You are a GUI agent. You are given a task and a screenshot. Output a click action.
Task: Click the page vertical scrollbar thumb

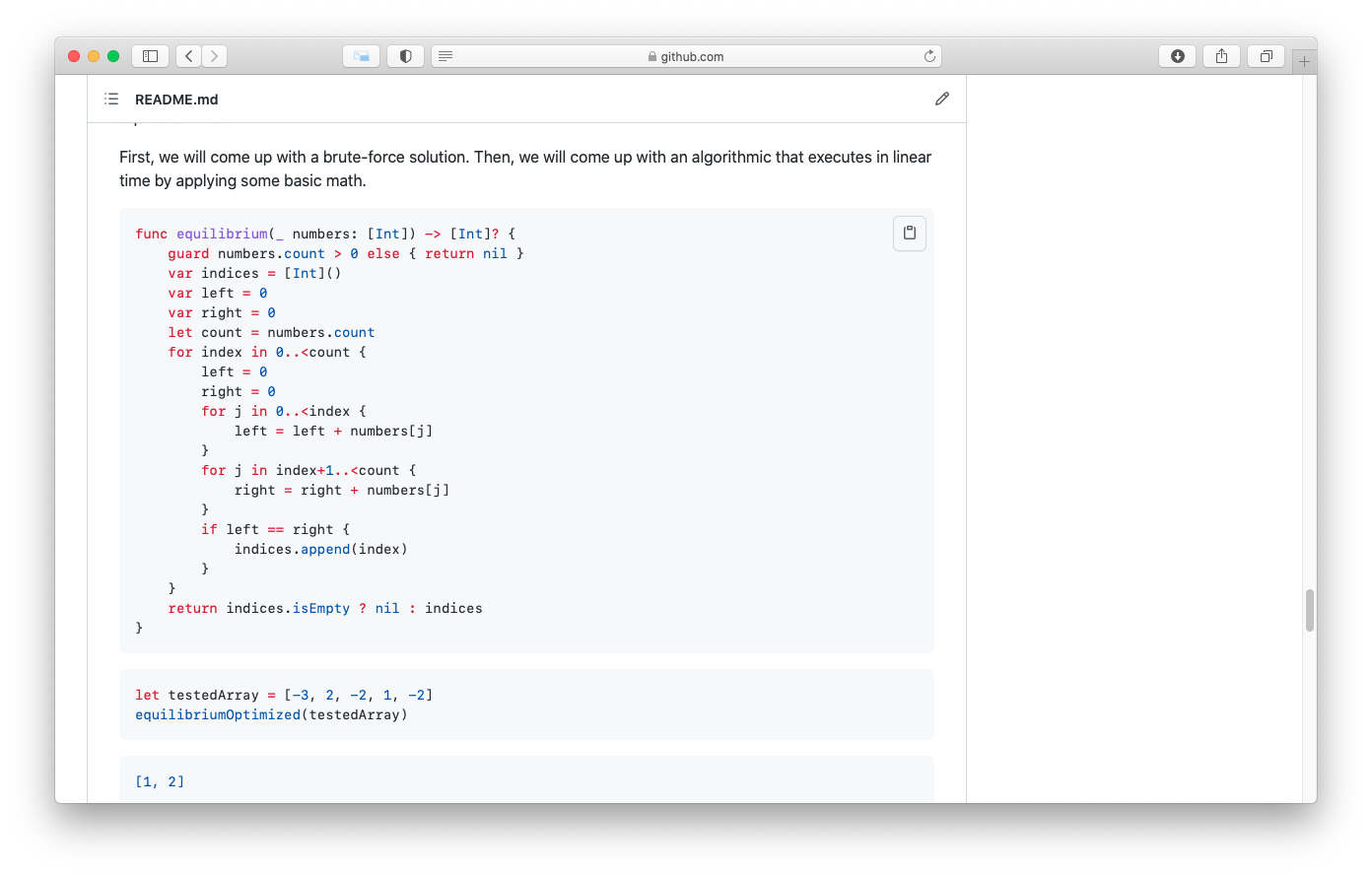1310,610
